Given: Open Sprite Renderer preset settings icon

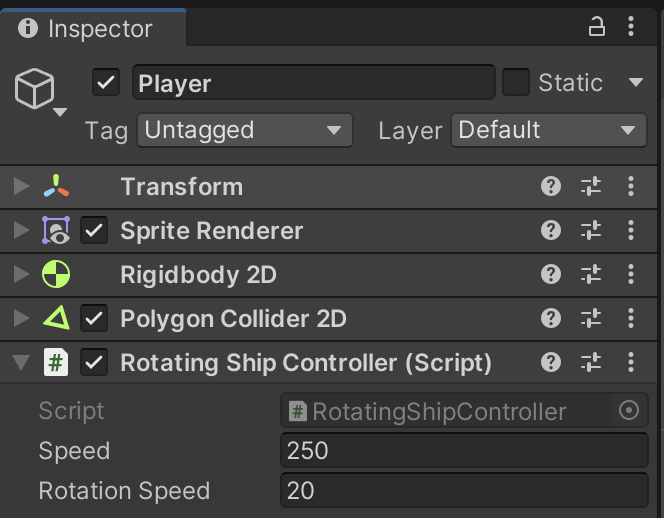Looking at the screenshot, I should coord(591,231).
